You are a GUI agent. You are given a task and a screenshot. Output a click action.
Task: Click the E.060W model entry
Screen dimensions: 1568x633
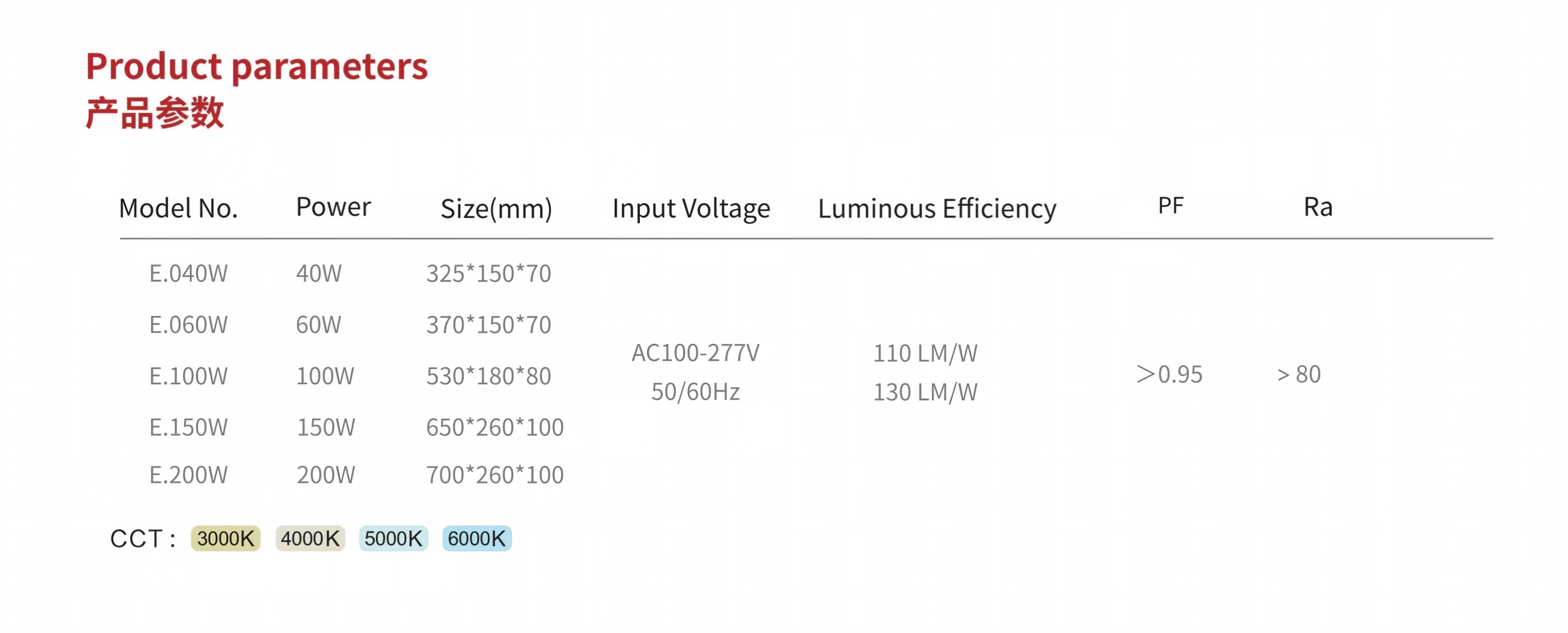[x=188, y=324]
